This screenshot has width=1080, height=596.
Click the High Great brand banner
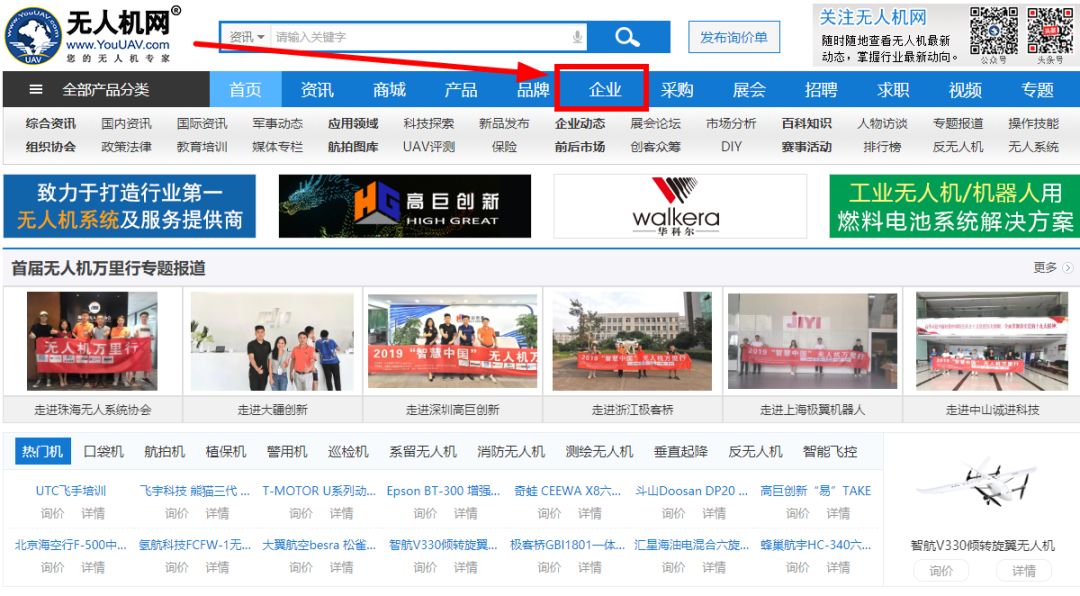404,206
